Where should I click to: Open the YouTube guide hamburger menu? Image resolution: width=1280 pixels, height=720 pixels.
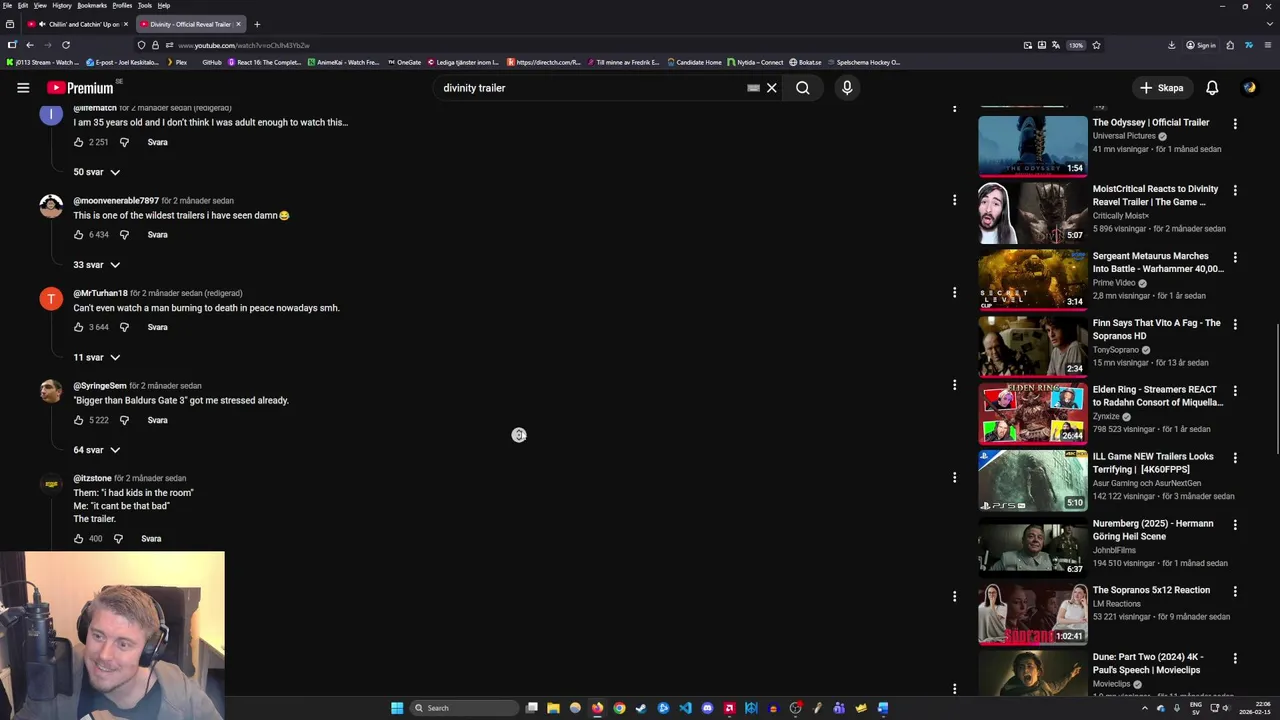pyautogui.click(x=23, y=88)
